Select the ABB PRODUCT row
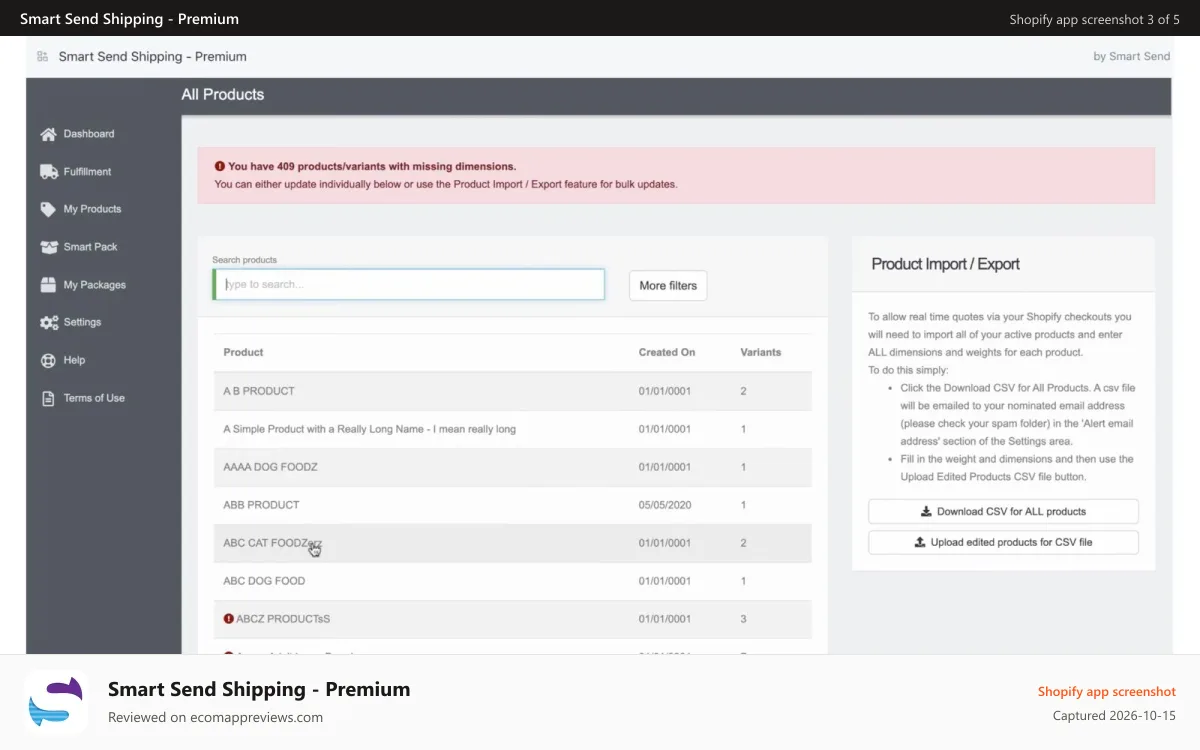This screenshot has width=1200, height=750. (x=512, y=505)
